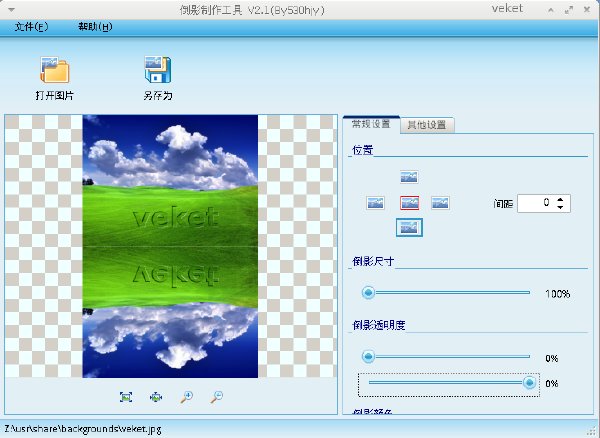The height and width of the screenshot is (438, 600).
Task: Click the red-bordered center image icon
Action: (x=409, y=203)
